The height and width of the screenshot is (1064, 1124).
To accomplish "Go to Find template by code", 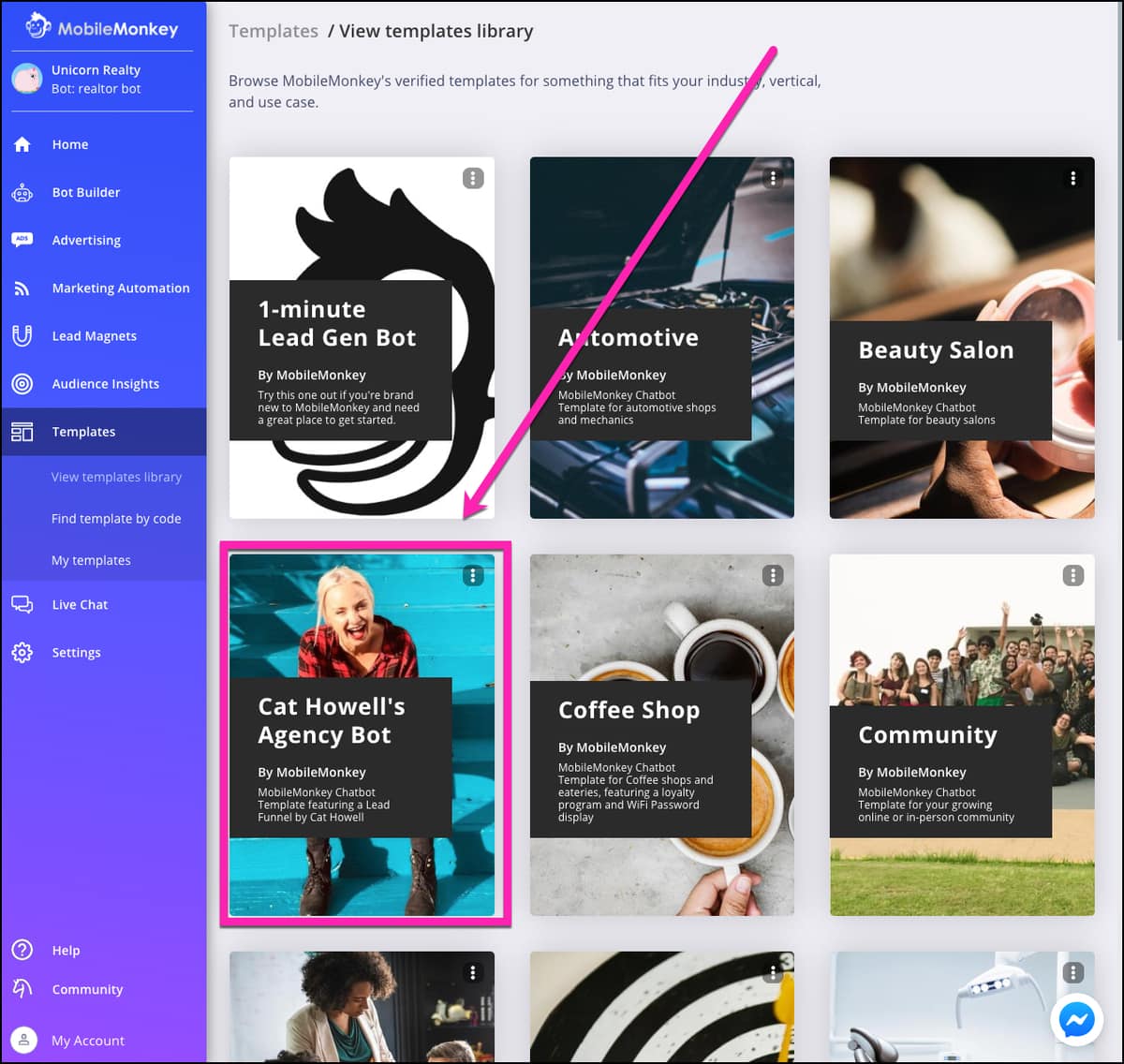I will pyautogui.click(x=116, y=519).
